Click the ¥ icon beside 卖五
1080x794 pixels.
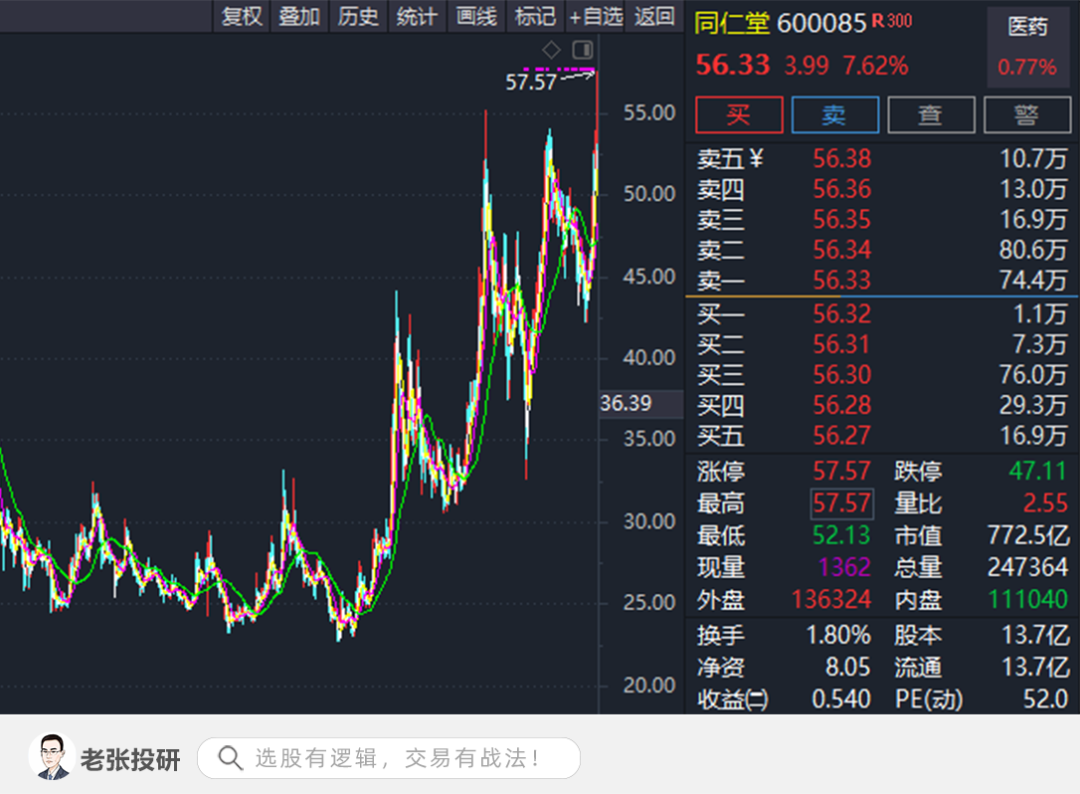(x=756, y=159)
